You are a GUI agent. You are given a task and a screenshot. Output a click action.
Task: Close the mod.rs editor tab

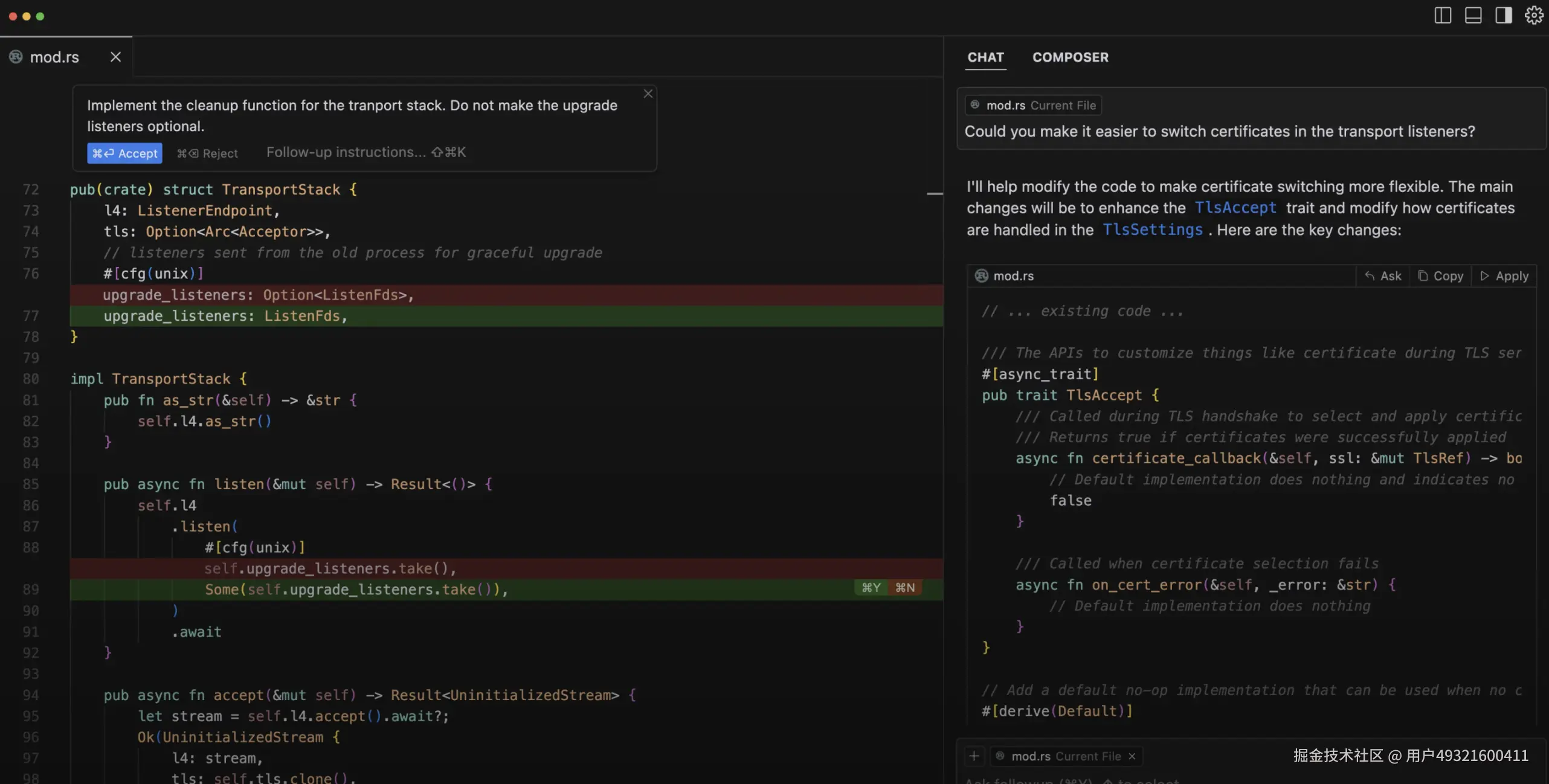(x=115, y=57)
